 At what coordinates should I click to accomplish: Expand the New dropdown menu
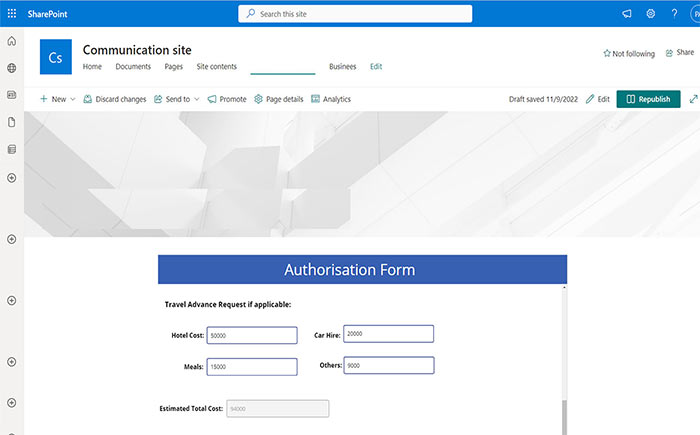pyautogui.click(x=57, y=99)
